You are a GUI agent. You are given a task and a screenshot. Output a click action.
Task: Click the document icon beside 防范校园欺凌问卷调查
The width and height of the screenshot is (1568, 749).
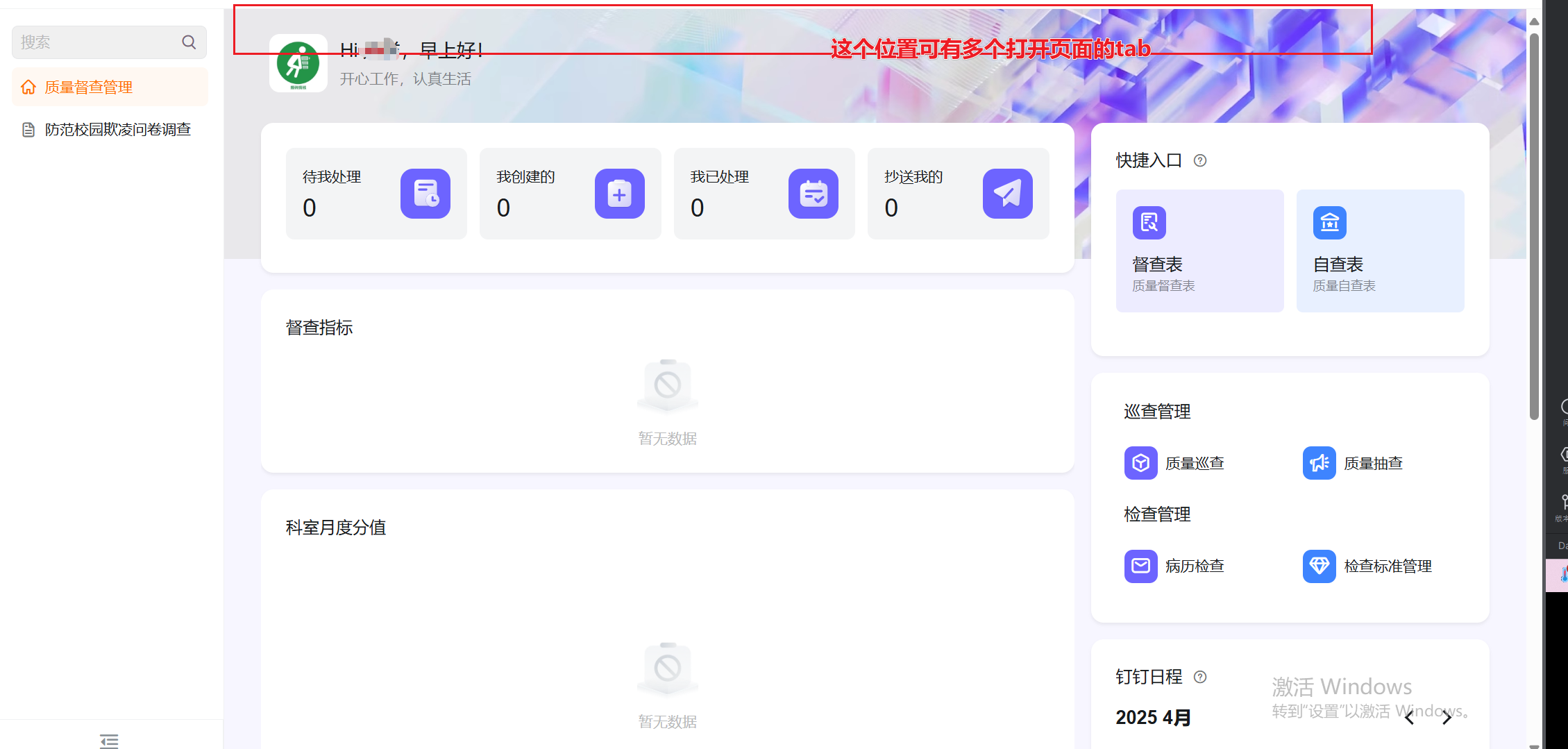28,130
